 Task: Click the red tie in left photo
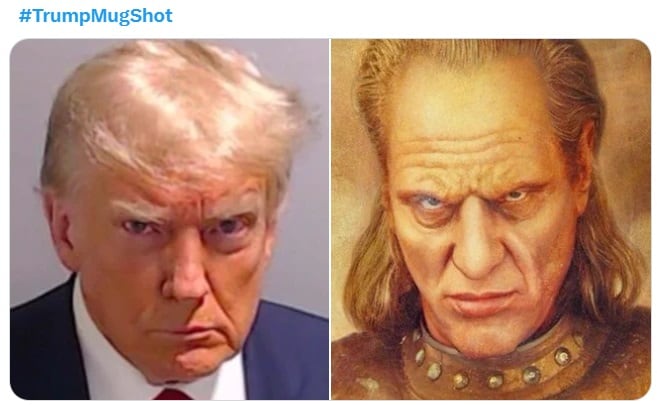[173, 395]
